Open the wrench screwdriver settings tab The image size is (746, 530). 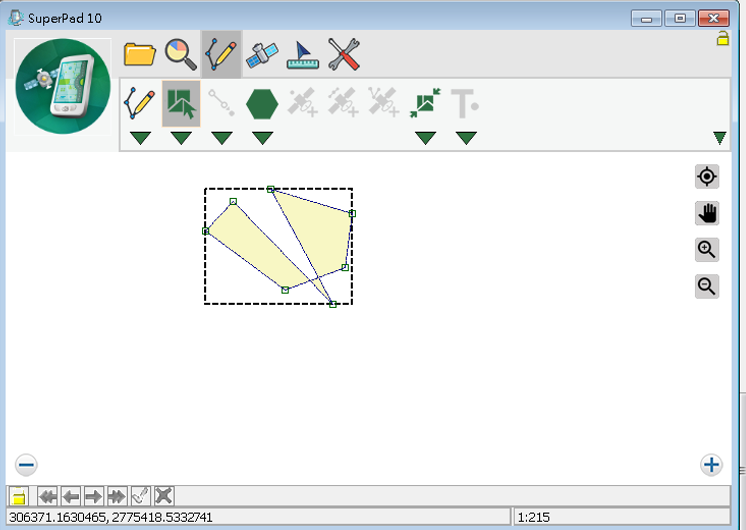click(x=344, y=54)
